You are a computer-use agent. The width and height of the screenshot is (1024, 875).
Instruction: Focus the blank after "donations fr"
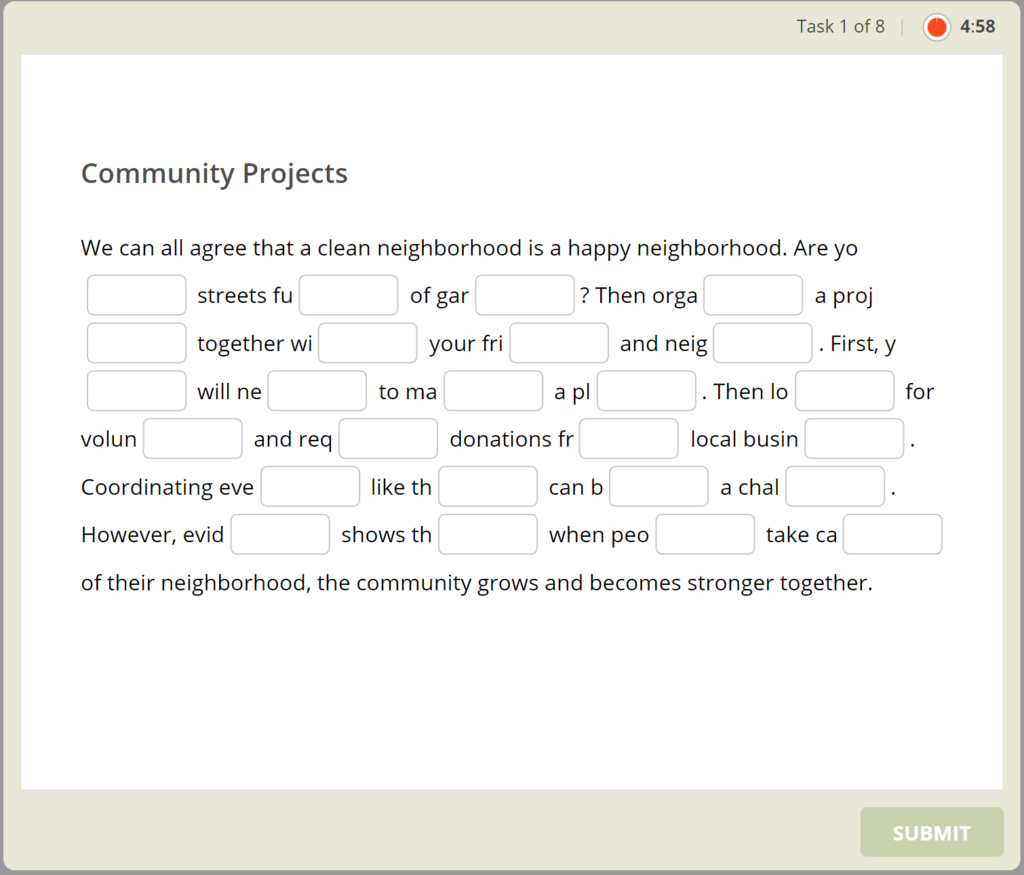tap(629, 439)
